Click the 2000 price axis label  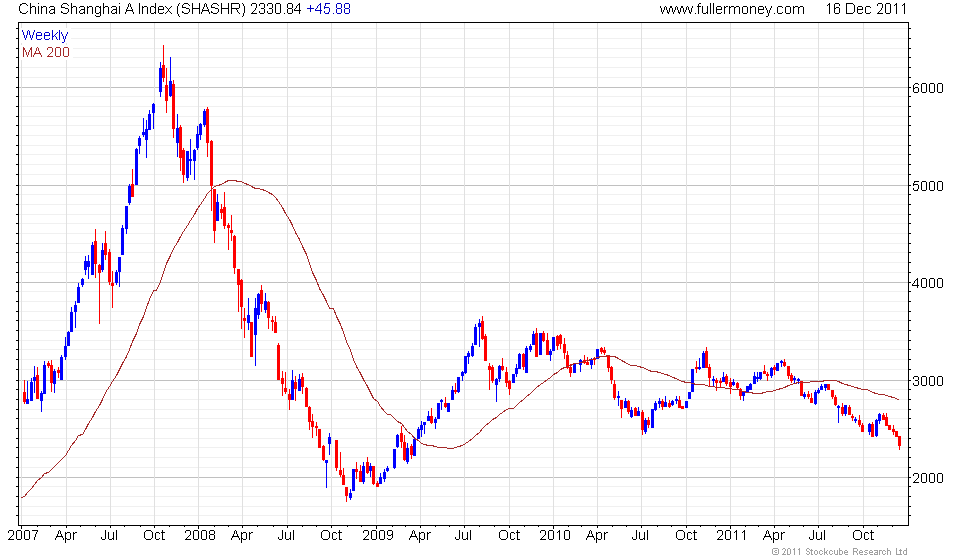[x=928, y=479]
